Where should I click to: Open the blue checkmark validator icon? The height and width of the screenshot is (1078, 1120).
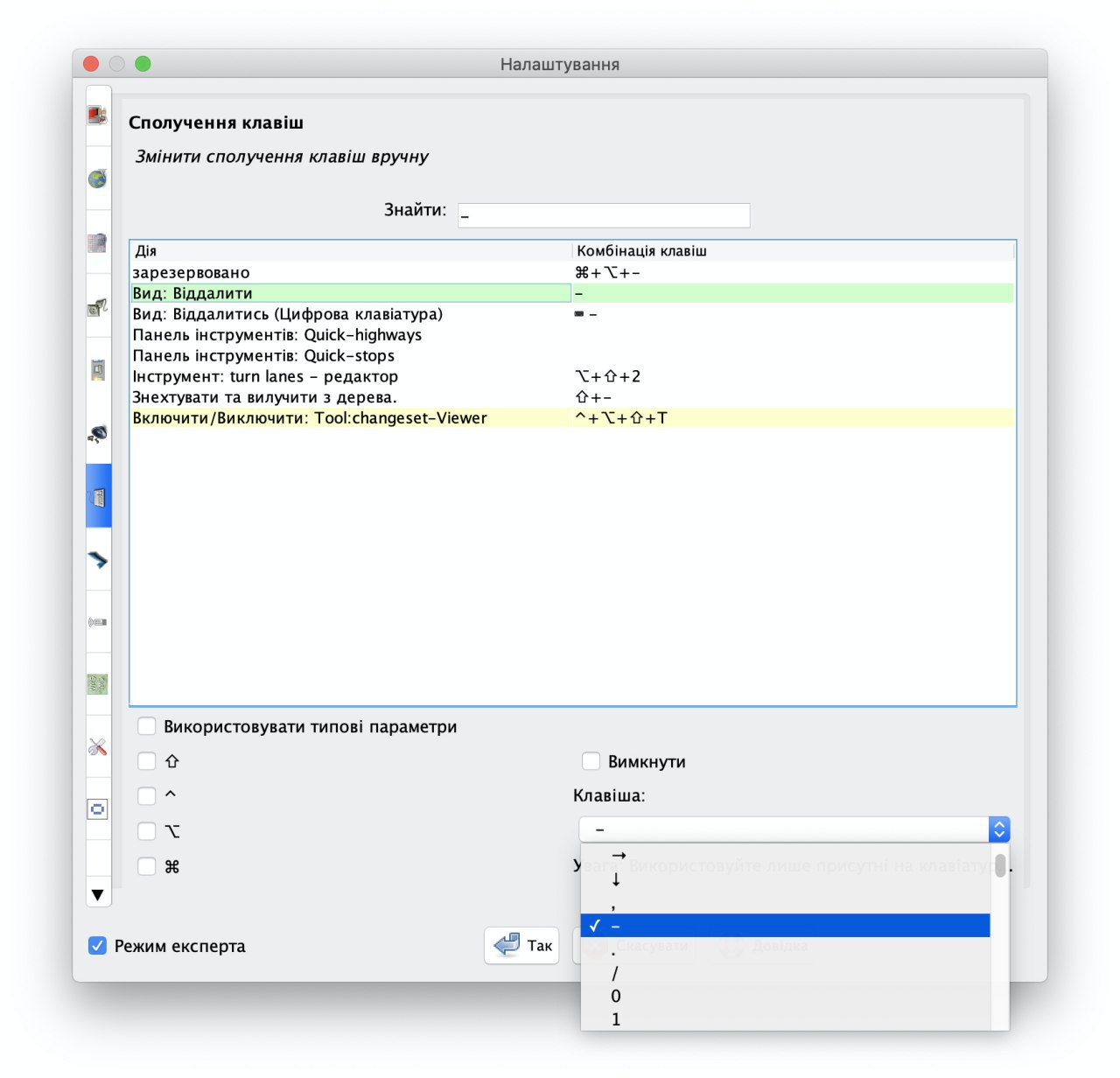coord(97,560)
